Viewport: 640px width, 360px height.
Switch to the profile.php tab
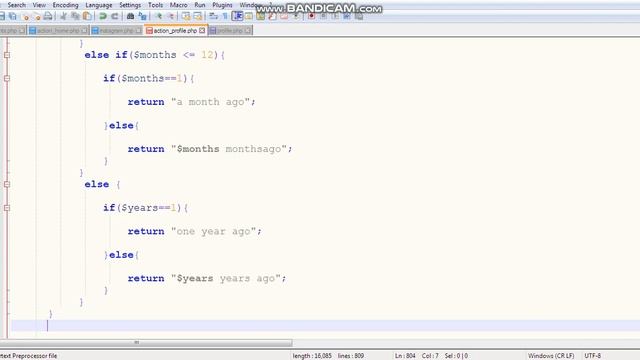230,31
